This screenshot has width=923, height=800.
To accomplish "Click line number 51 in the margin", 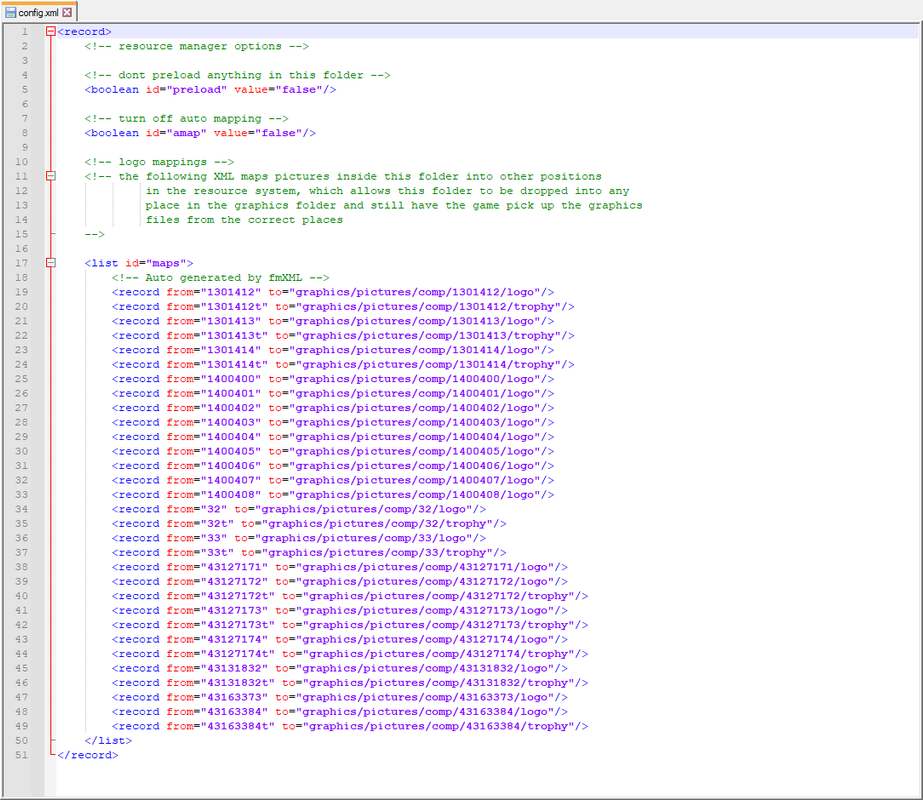I will 21,755.
